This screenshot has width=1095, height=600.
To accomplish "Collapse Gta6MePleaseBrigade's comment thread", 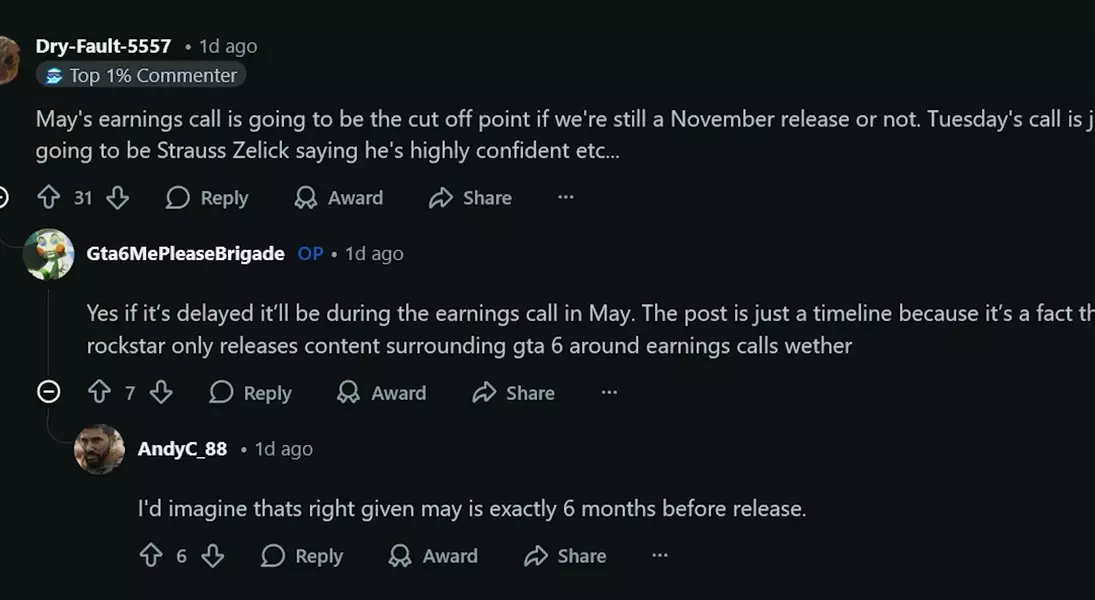I will [x=48, y=392].
